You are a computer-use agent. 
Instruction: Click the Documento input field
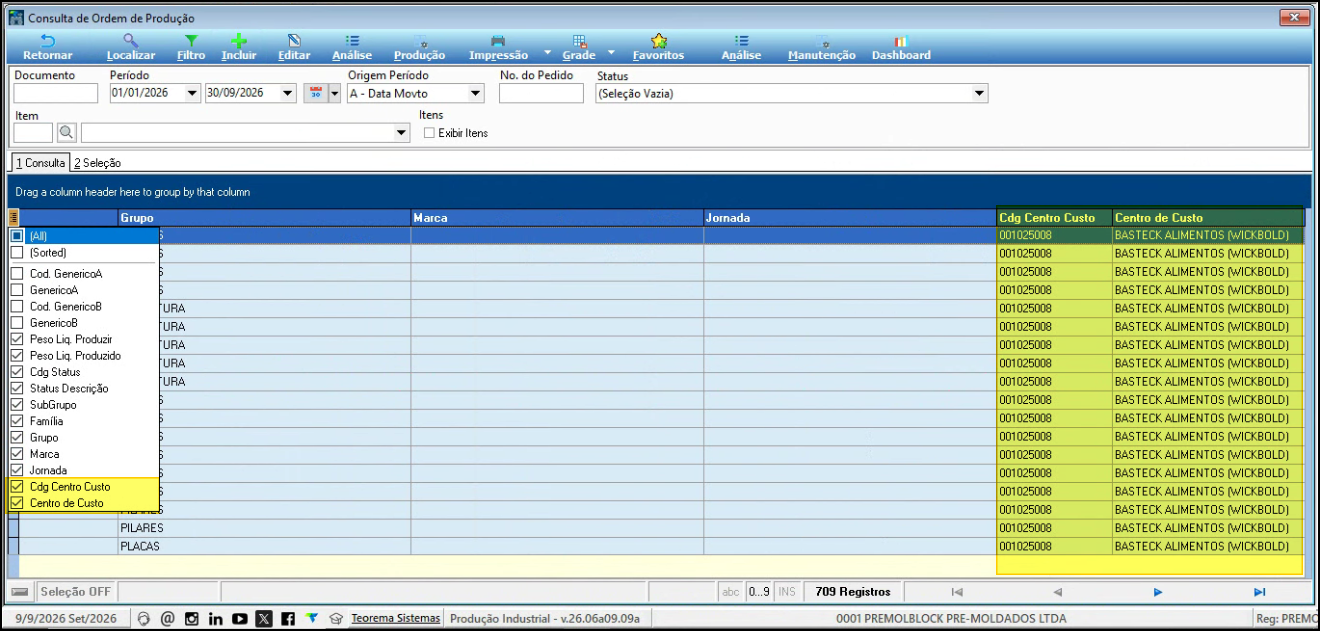tap(56, 94)
